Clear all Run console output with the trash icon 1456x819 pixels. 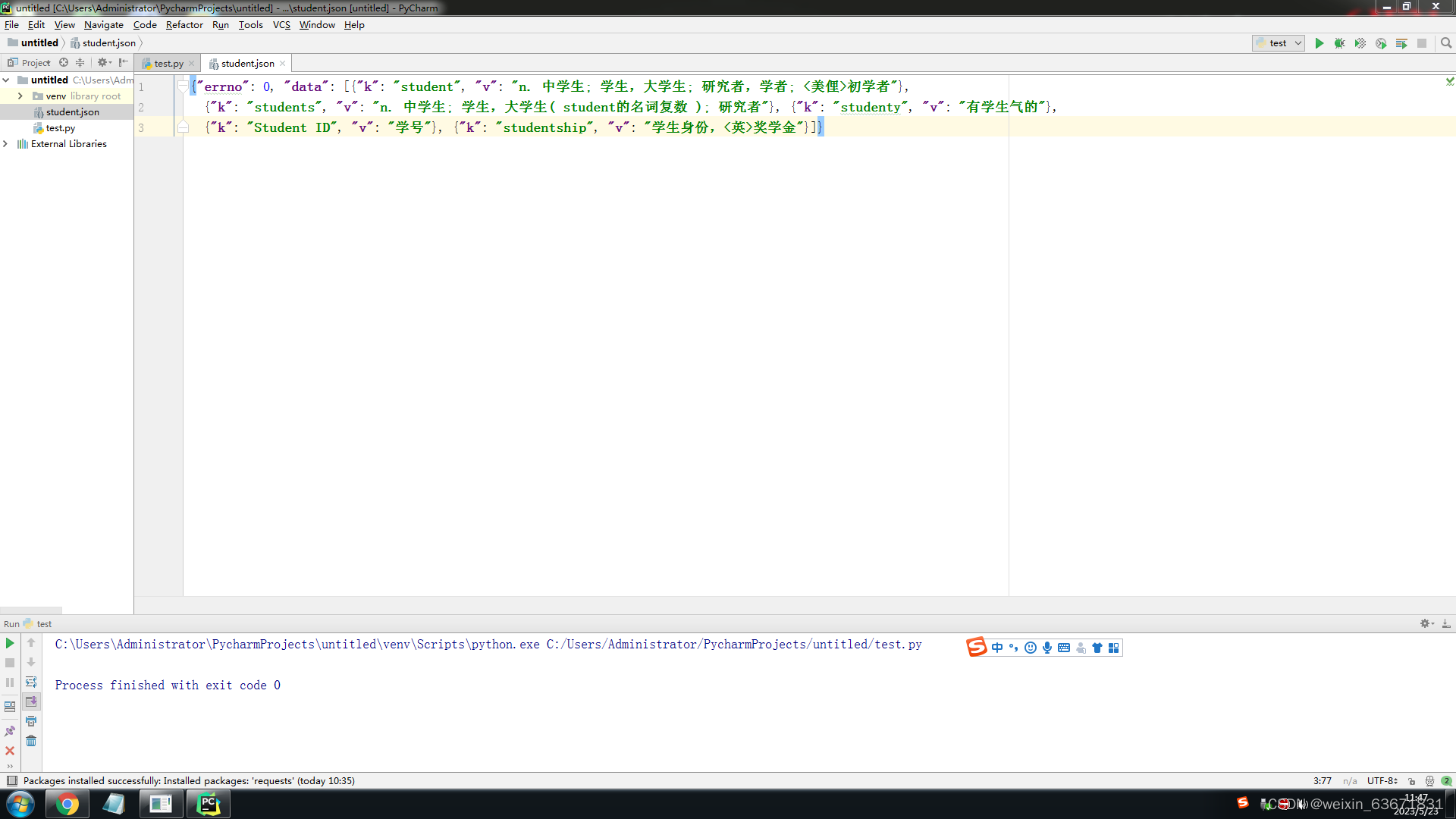31,741
